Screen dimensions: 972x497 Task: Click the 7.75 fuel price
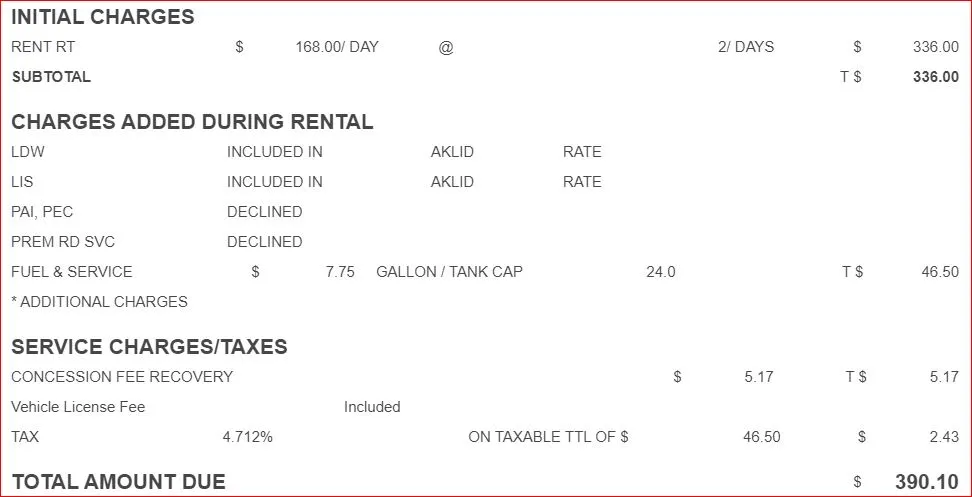[340, 272]
